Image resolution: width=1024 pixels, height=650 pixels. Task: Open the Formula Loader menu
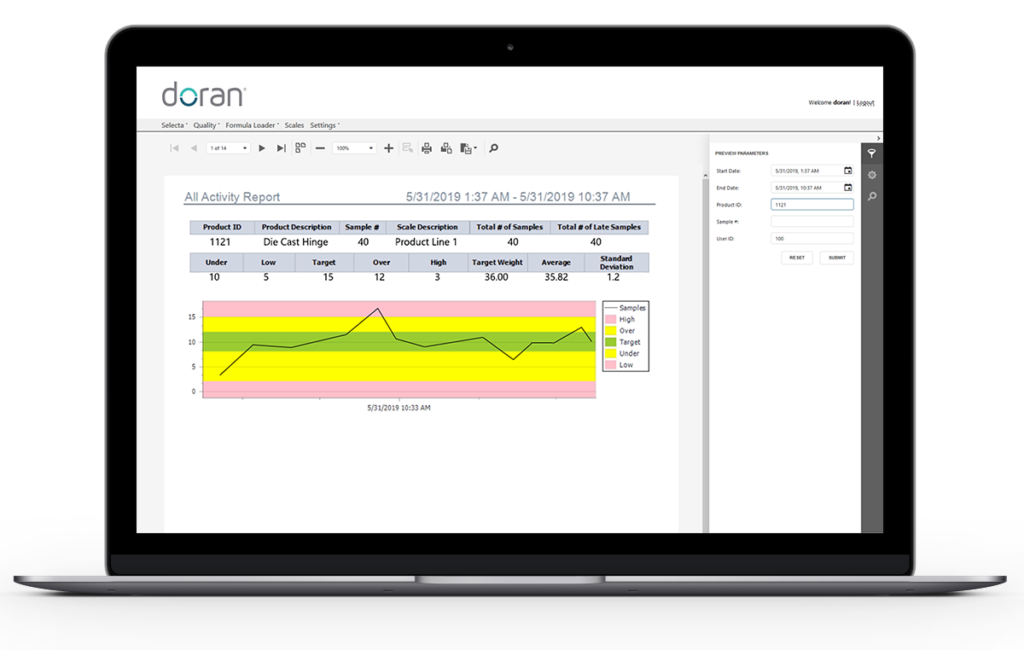tap(252, 125)
